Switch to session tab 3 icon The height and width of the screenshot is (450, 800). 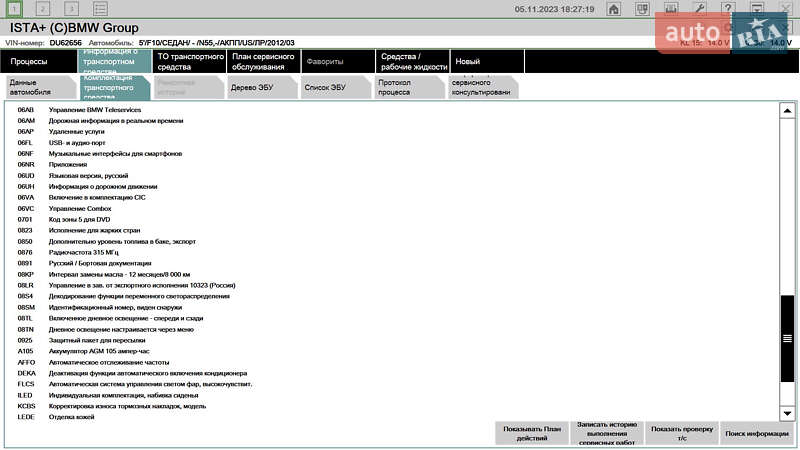pyautogui.click(x=71, y=8)
